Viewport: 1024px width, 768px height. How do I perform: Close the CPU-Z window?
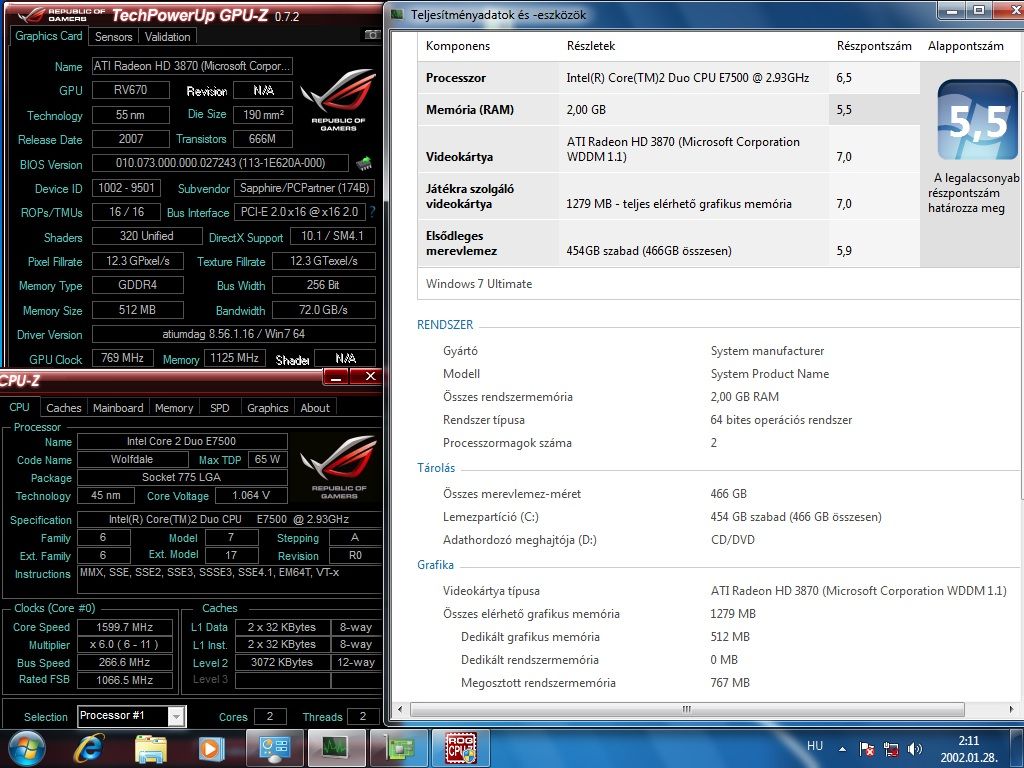(370, 377)
